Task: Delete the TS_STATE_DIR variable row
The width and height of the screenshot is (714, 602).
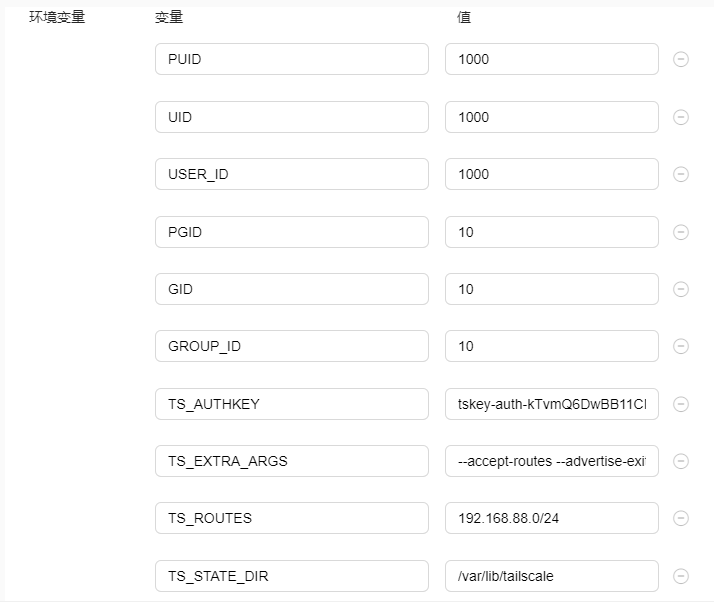Action: point(681,576)
